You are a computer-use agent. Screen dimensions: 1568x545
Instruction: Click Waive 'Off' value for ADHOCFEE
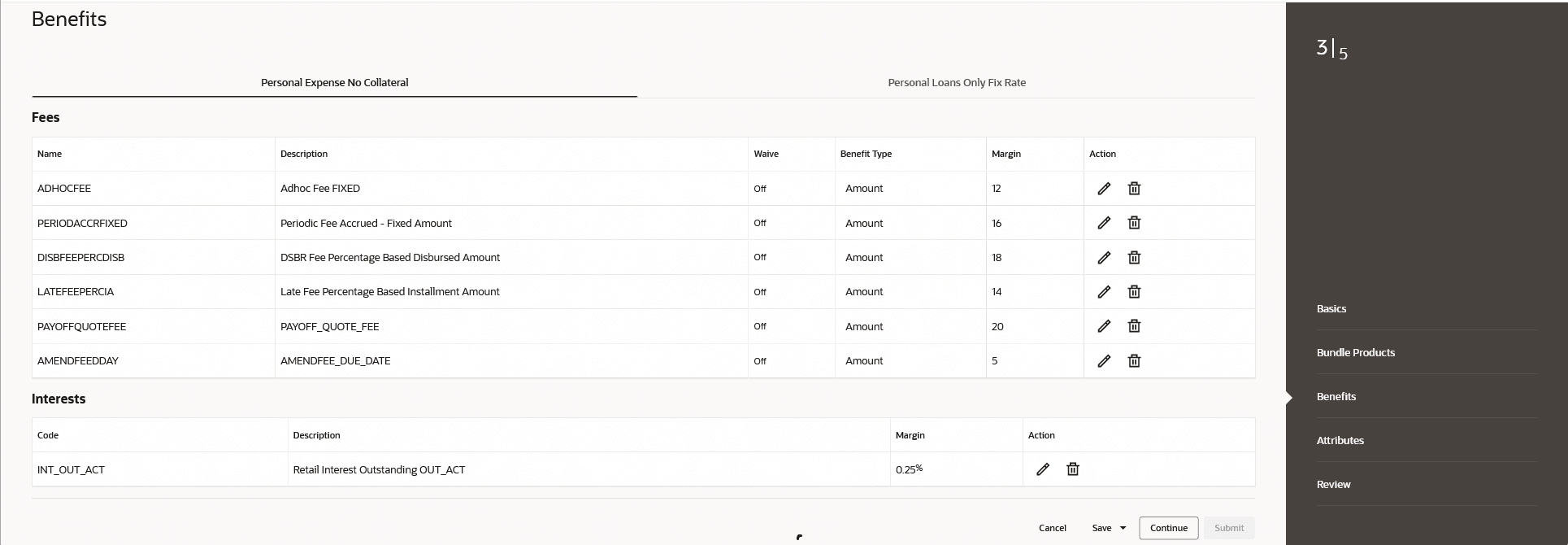tap(760, 189)
